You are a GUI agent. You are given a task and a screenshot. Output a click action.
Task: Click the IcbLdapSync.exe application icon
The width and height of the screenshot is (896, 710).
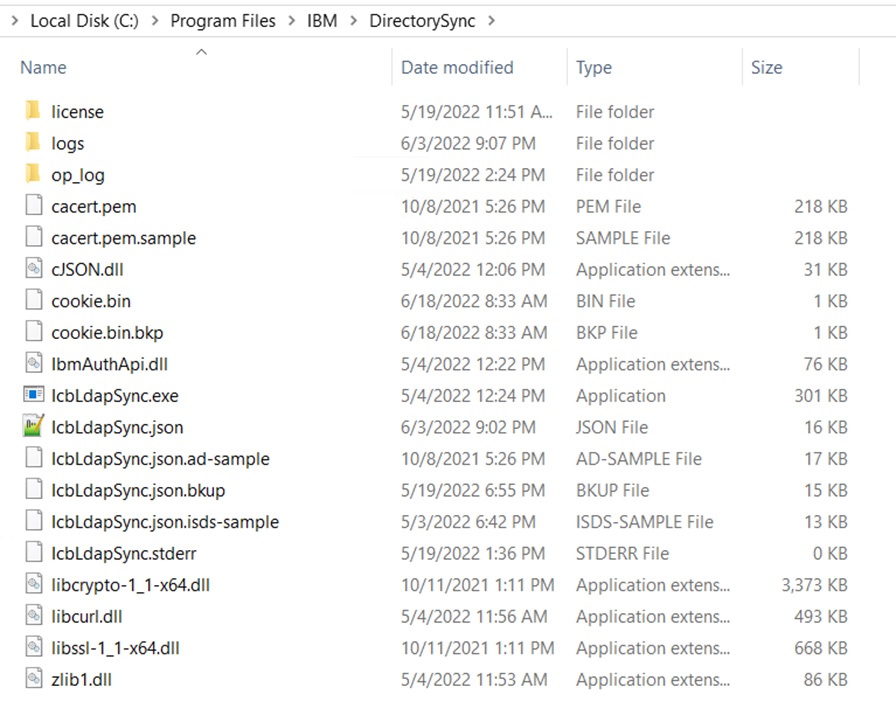[x=34, y=394]
